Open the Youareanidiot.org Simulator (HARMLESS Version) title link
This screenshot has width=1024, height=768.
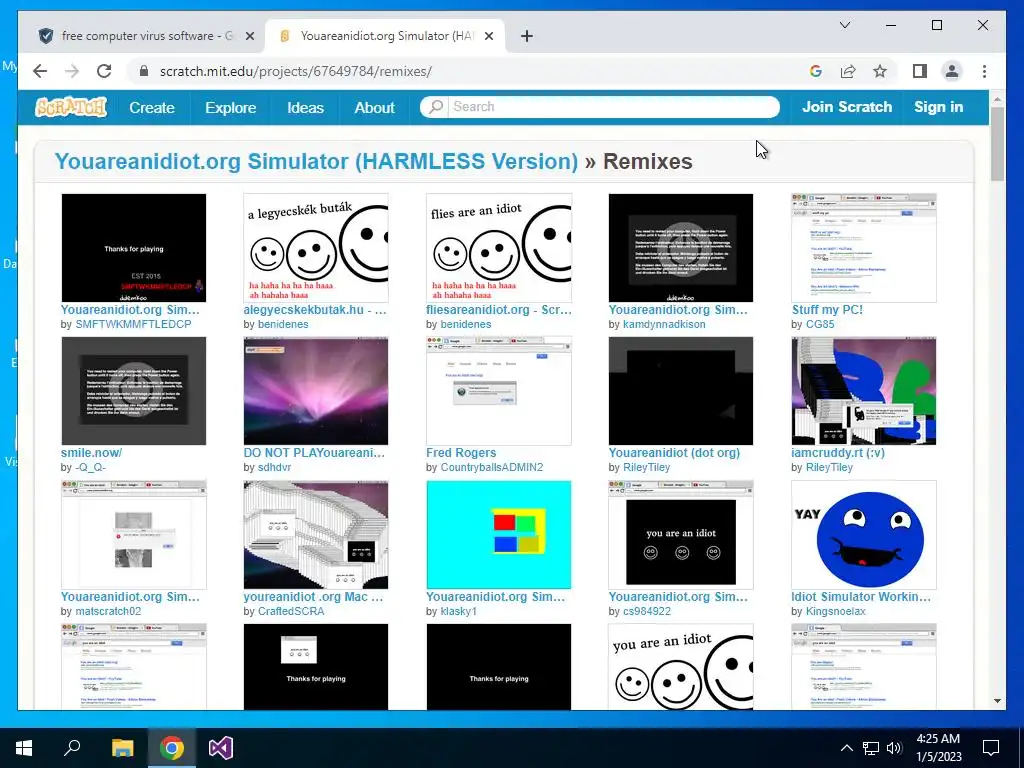point(316,161)
